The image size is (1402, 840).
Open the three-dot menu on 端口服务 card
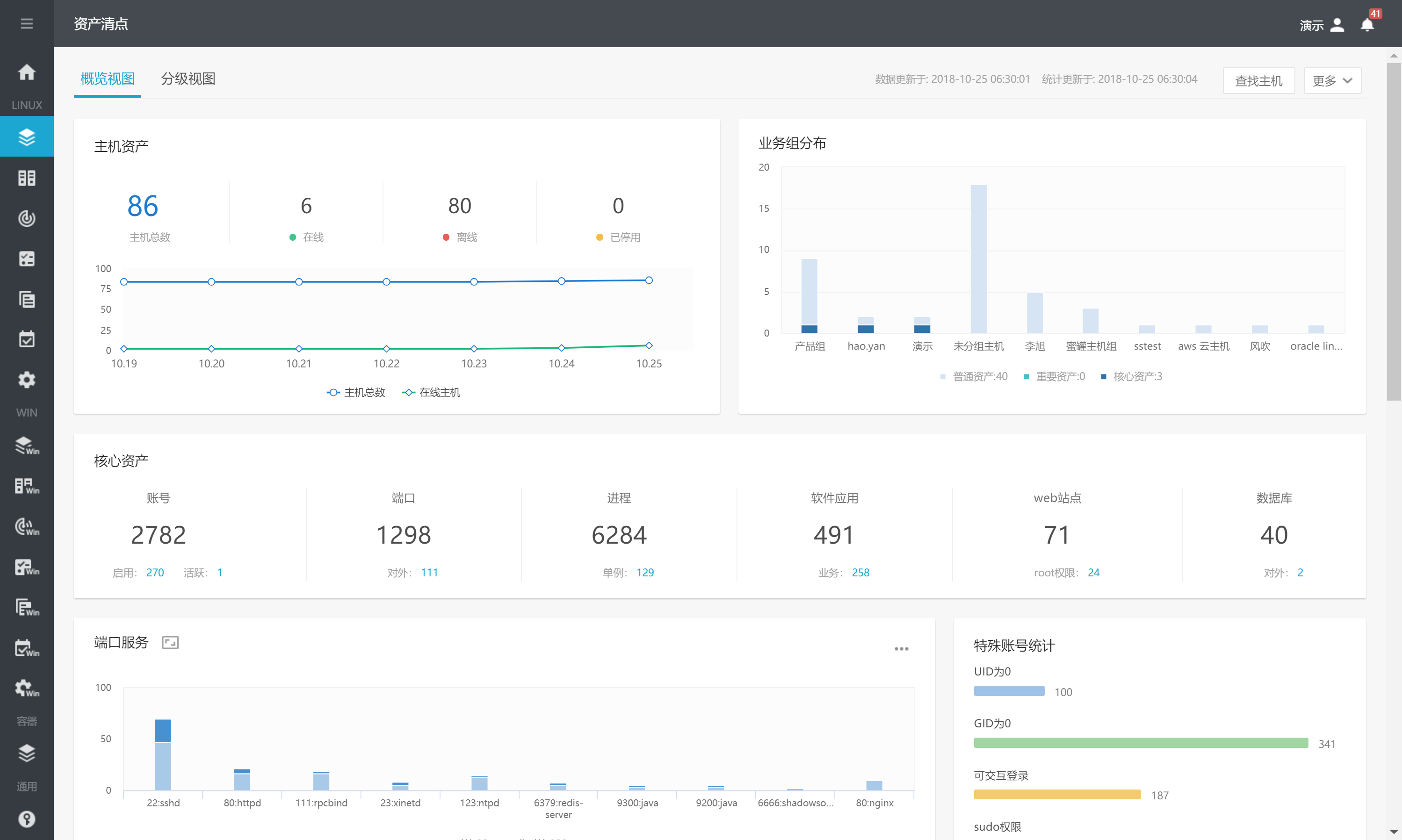tap(902, 649)
